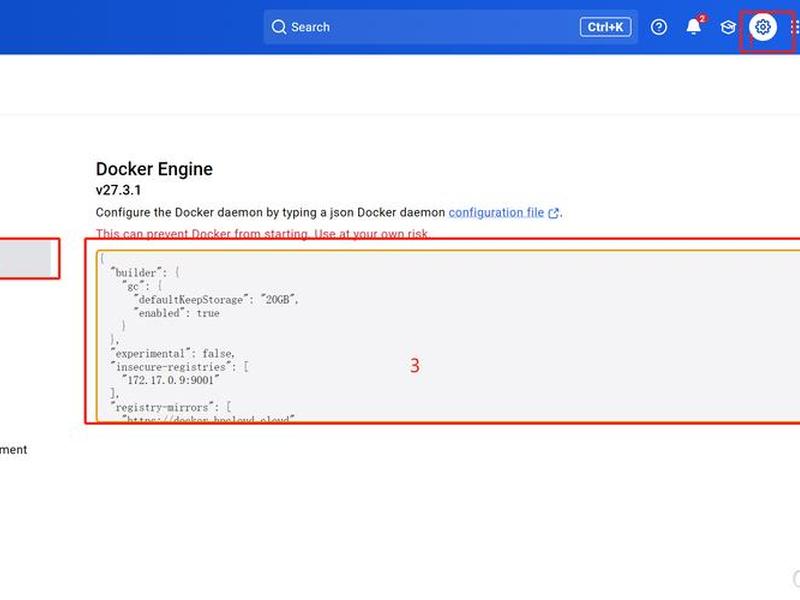The image size is (800, 600).
Task: Click the Docker Engine heading
Action: point(154,169)
